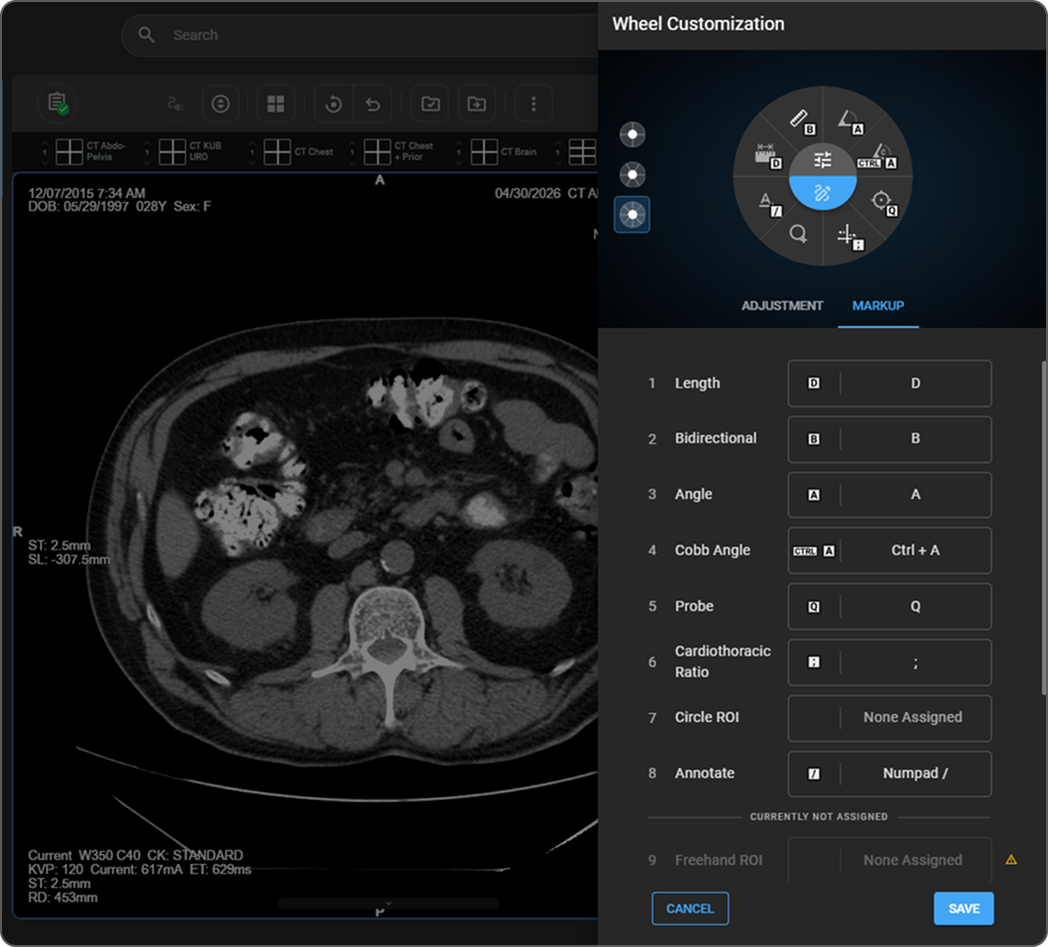
Task: Click the CANCEL button
Action: (x=690, y=908)
